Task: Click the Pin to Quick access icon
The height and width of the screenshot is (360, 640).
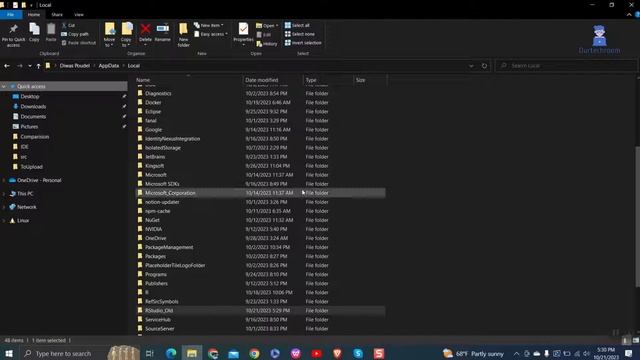Action: pos(13,30)
